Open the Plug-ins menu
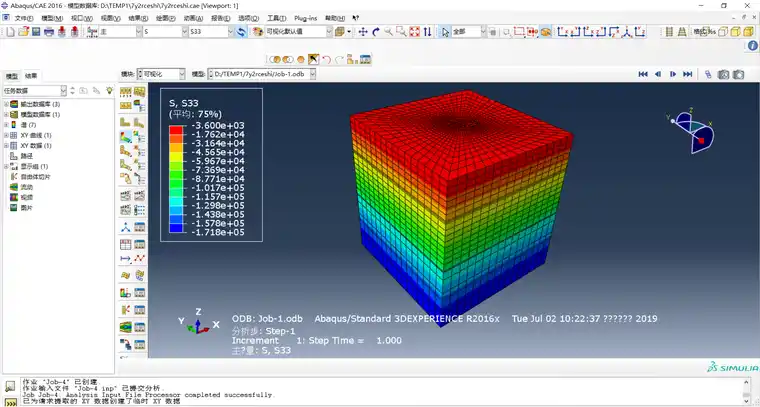The width and height of the screenshot is (760, 407). coord(305,18)
